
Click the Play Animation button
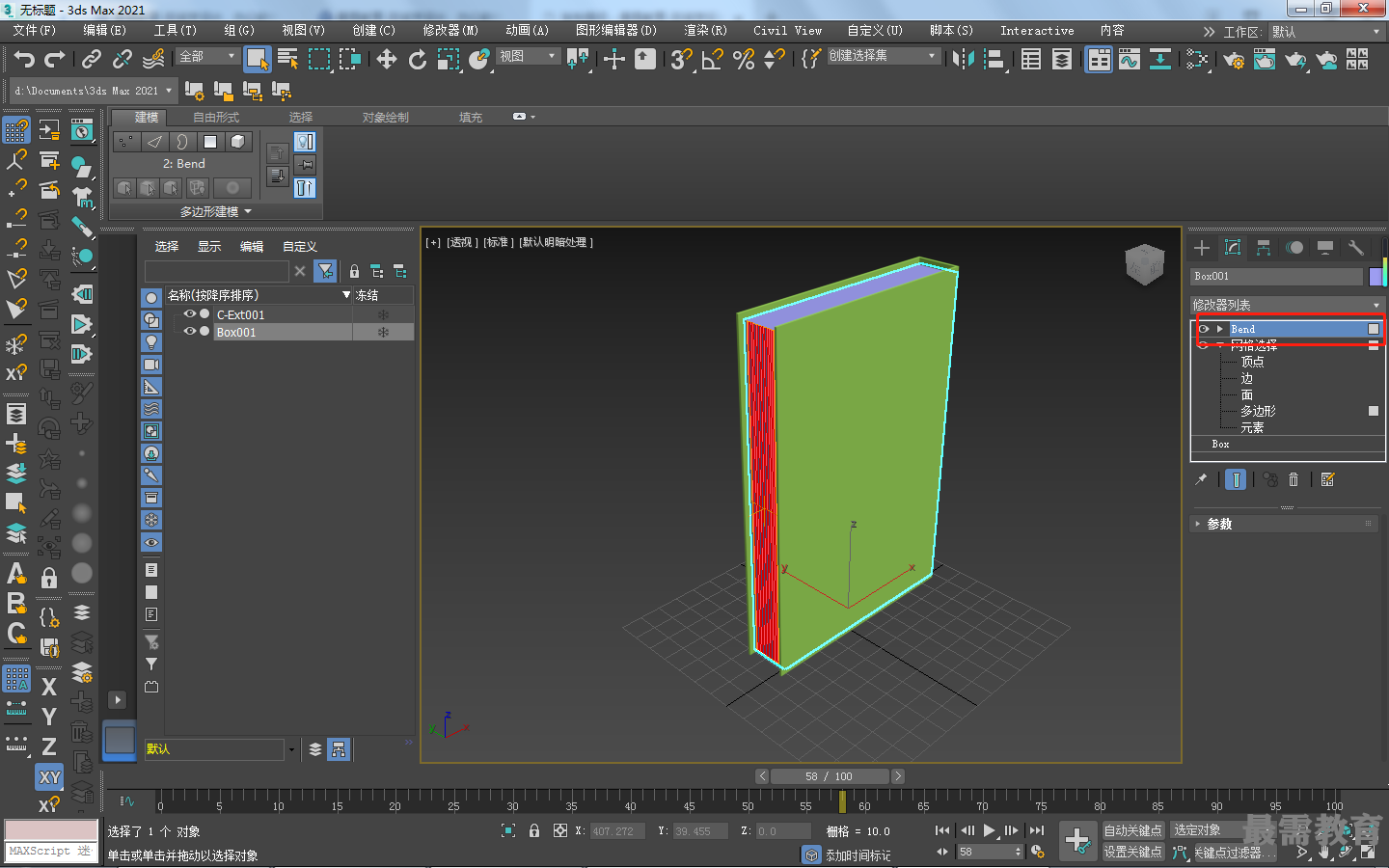pyautogui.click(x=990, y=830)
